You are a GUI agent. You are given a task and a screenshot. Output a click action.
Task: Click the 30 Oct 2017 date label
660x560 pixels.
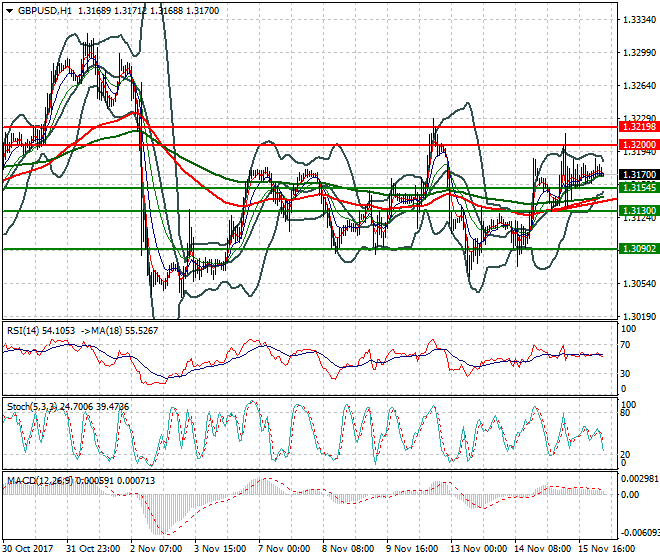[x=28, y=549]
